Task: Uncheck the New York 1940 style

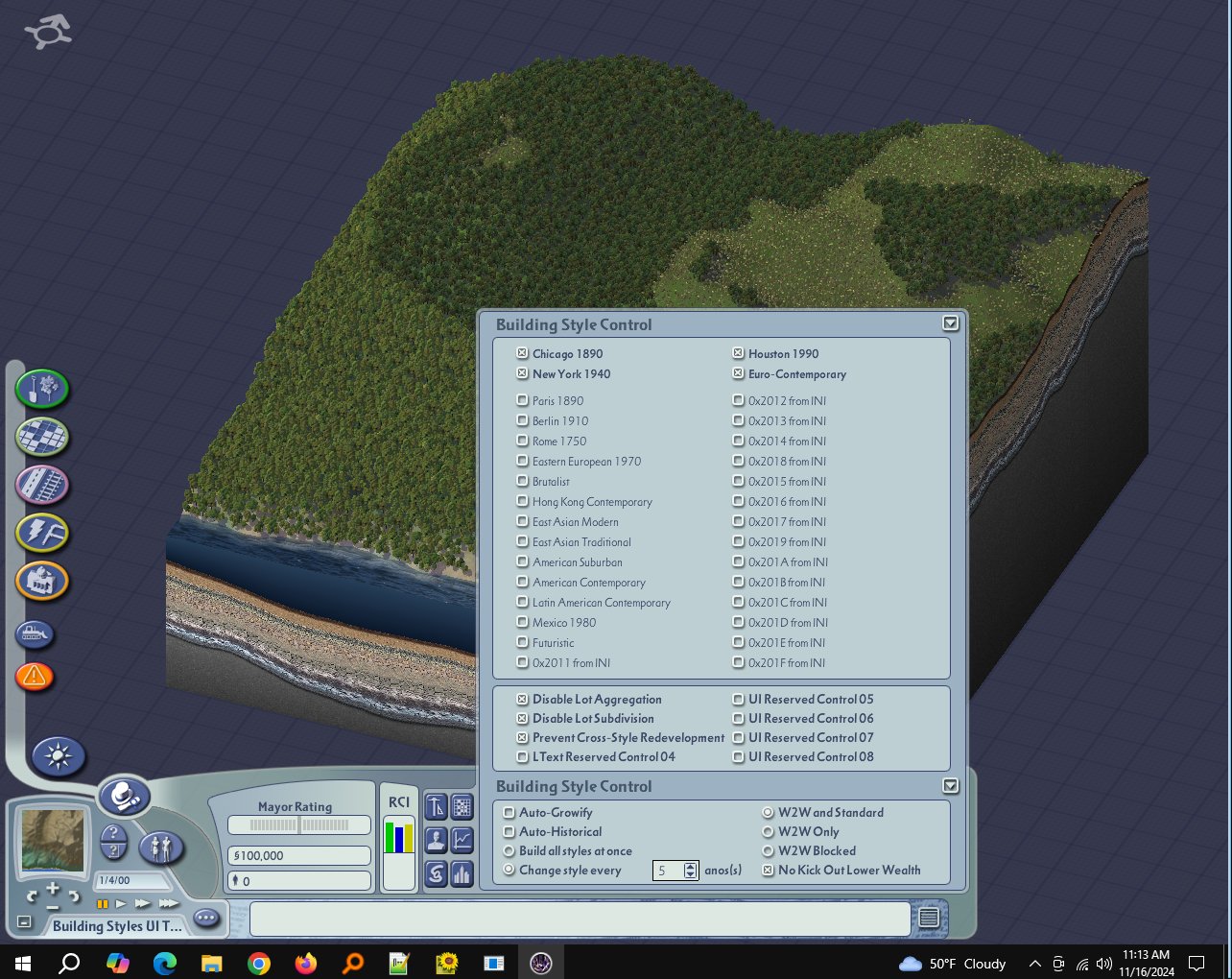Action: click(x=522, y=373)
